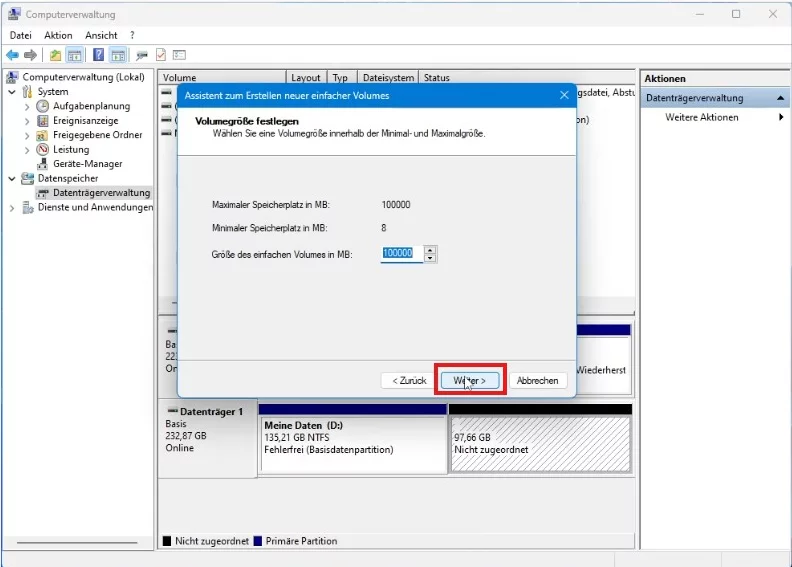Select Geräte-Manager in the tree
This screenshot has width=792, height=567.
(x=88, y=164)
